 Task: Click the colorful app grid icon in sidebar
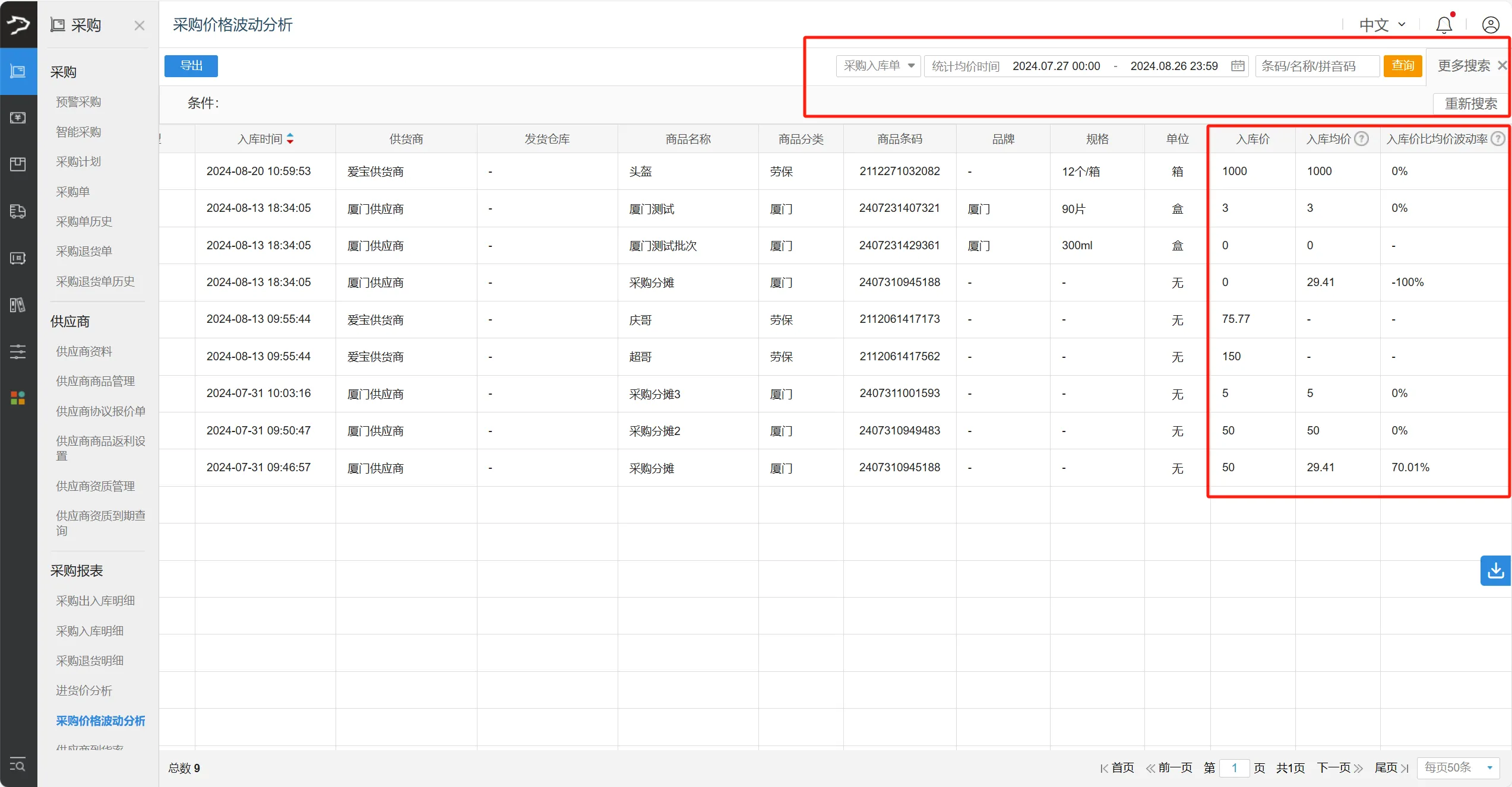(x=18, y=398)
